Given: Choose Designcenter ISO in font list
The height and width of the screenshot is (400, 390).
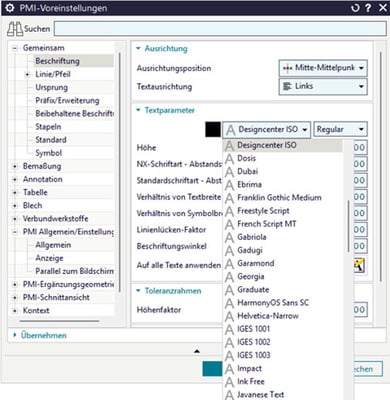Looking at the screenshot, I should coord(283,145).
